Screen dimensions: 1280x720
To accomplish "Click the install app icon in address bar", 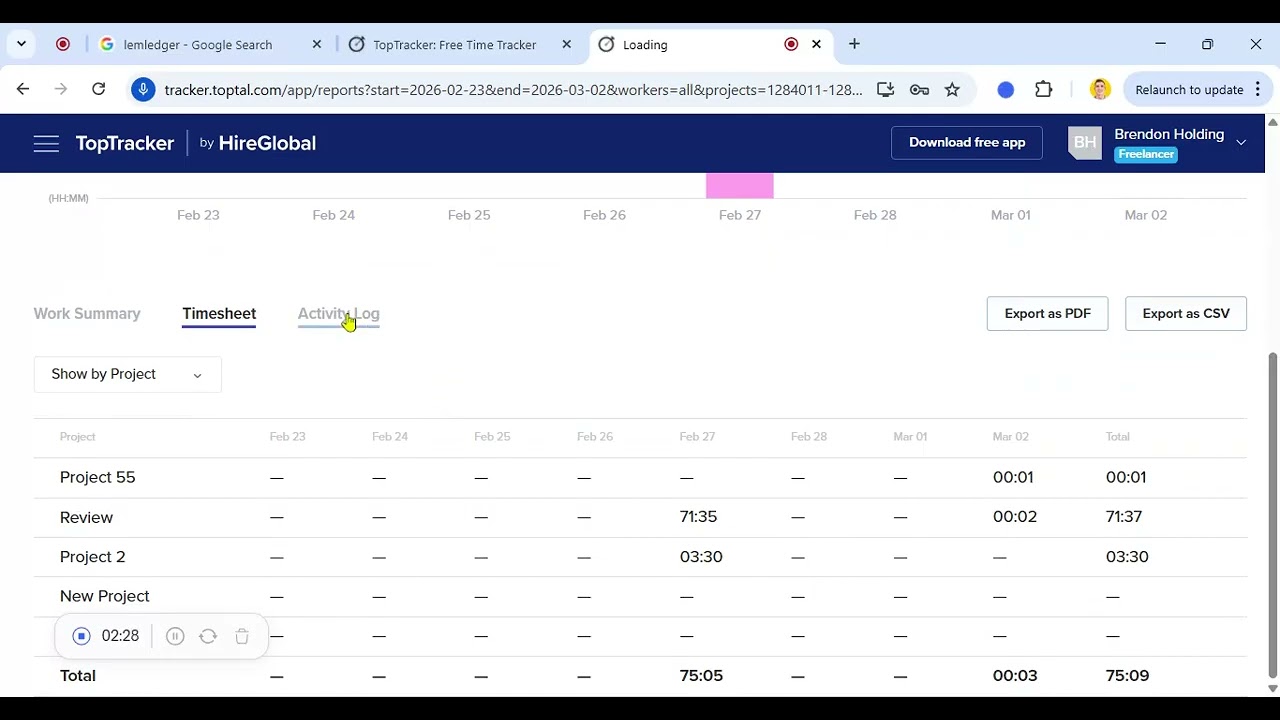I will pos(885,90).
